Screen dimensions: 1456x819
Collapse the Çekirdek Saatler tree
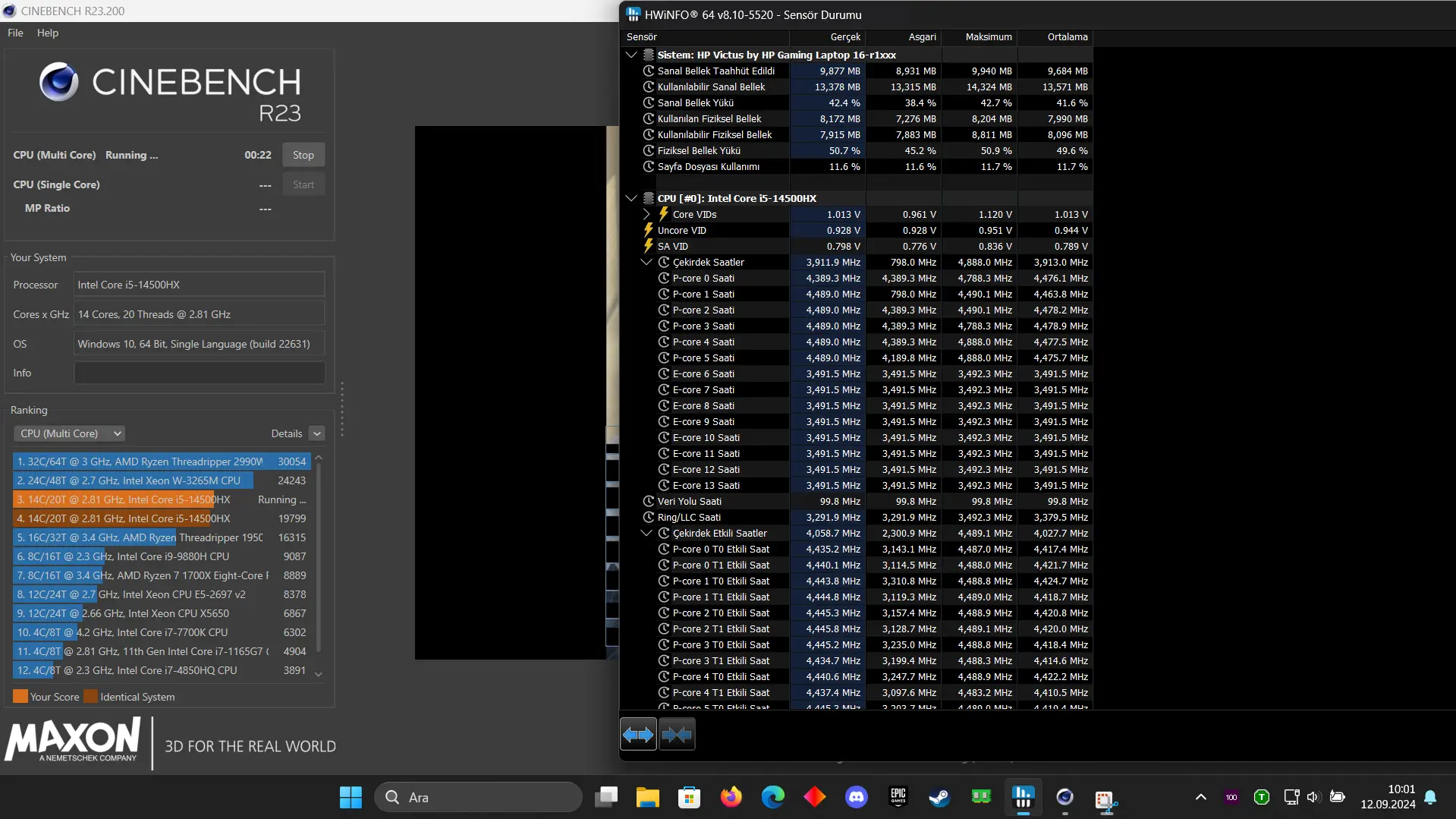(646, 262)
